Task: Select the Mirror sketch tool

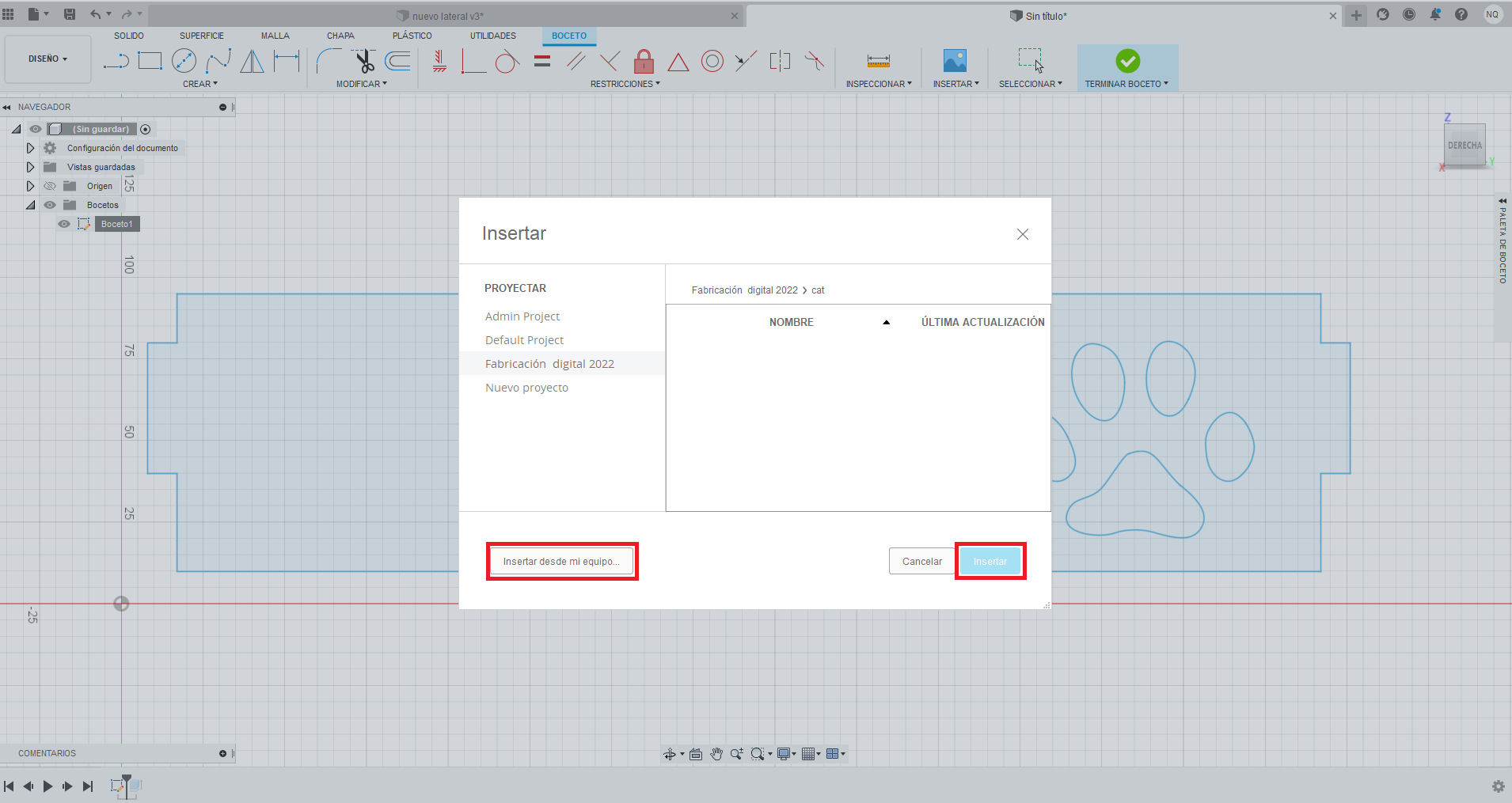Action: tap(252, 61)
